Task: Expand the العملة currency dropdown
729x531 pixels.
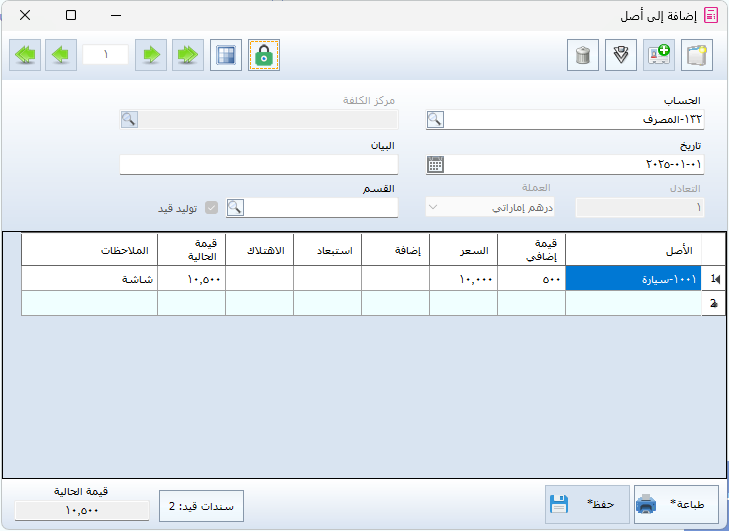Action: pos(434,208)
